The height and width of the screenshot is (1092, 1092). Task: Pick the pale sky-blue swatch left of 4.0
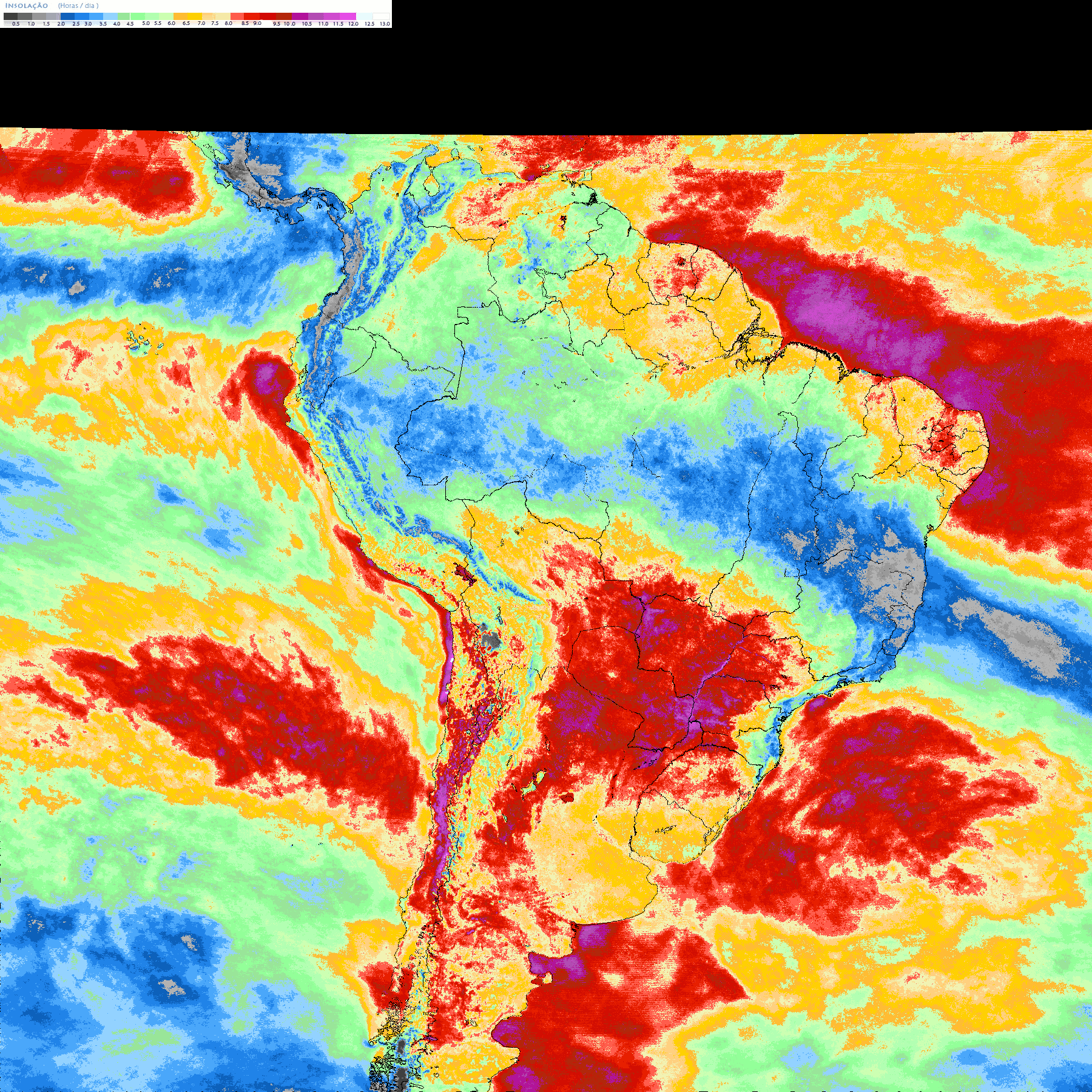[x=110, y=16]
